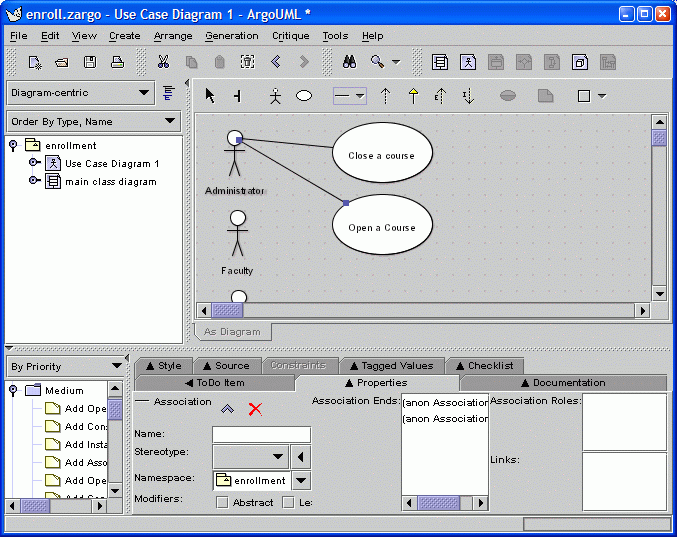Open the Checklist tab
The width and height of the screenshot is (677, 537).
coord(485,366)
